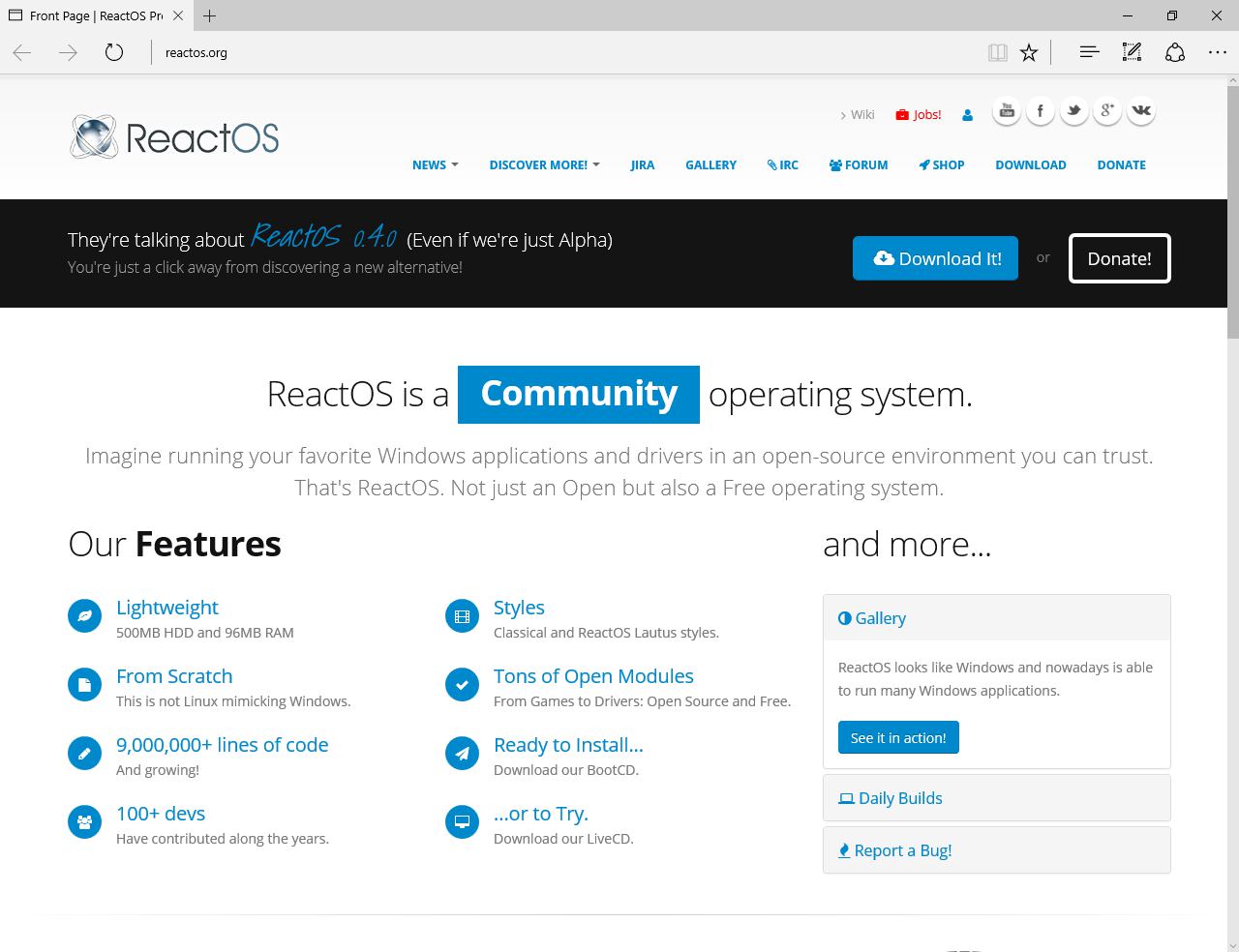The width and height of the screenshot is (1239, 952).
Task: Click the highlighted Community word box
Action: [x=579, y=395]
